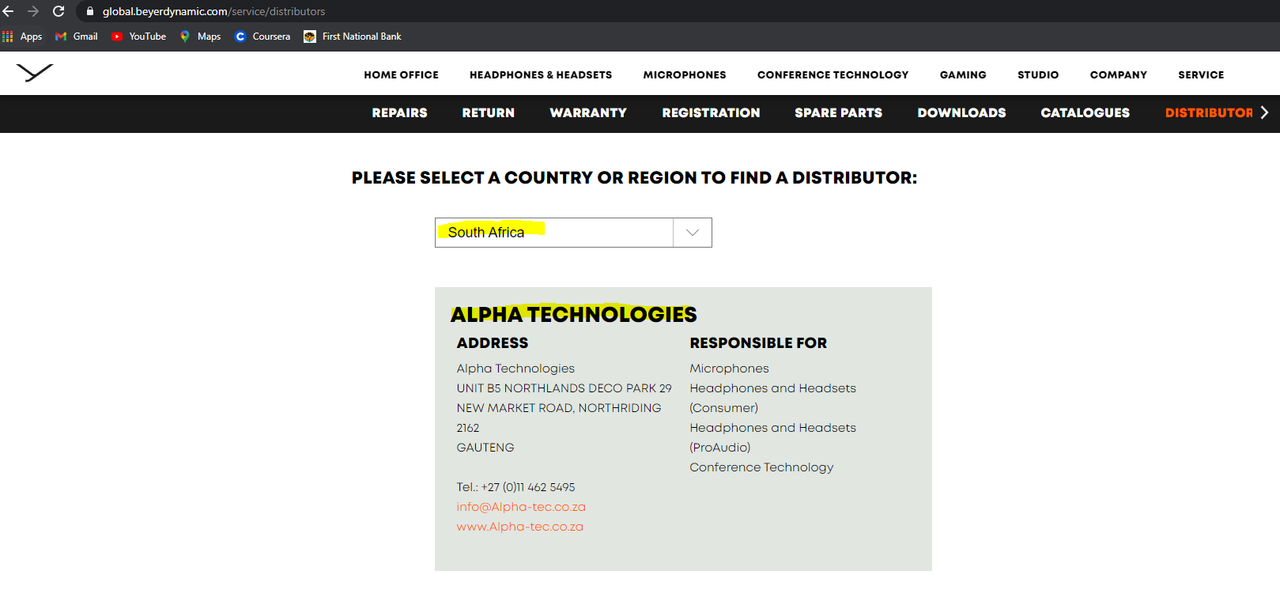Open the Conference Technology menu

pyautogui.click(x=832, y=75)
